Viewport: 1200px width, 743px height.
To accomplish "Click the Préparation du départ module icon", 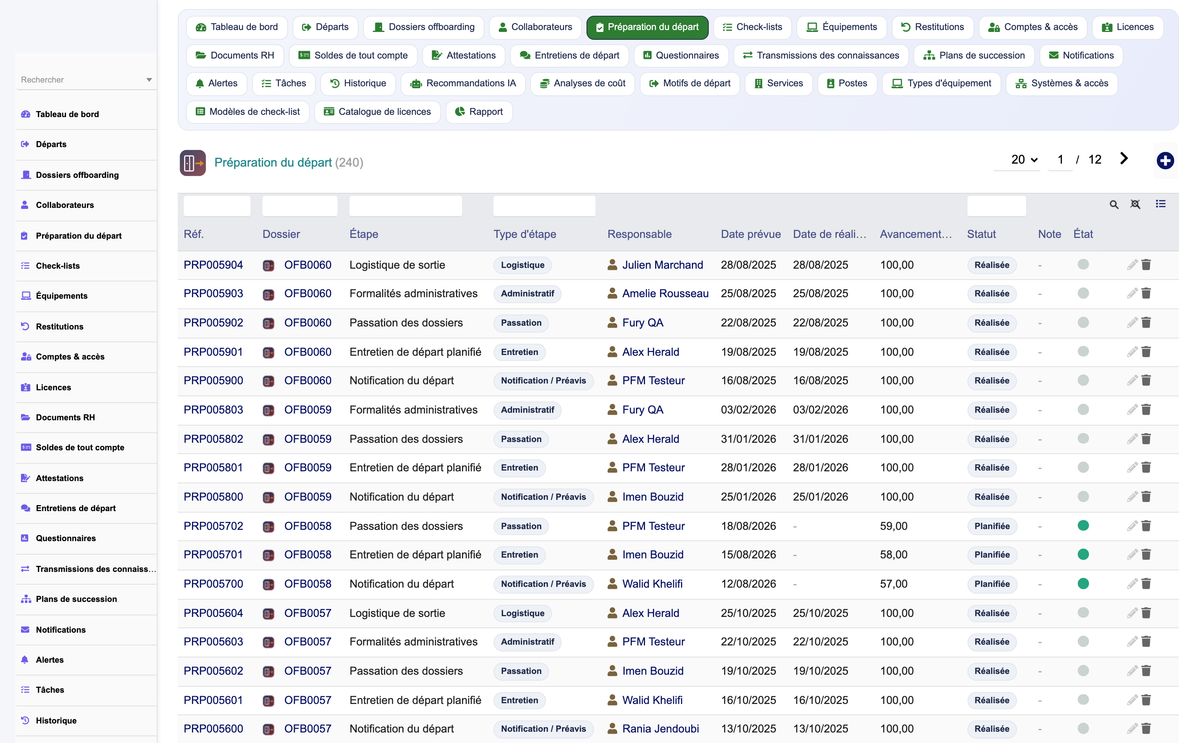I will pos(193,162).
